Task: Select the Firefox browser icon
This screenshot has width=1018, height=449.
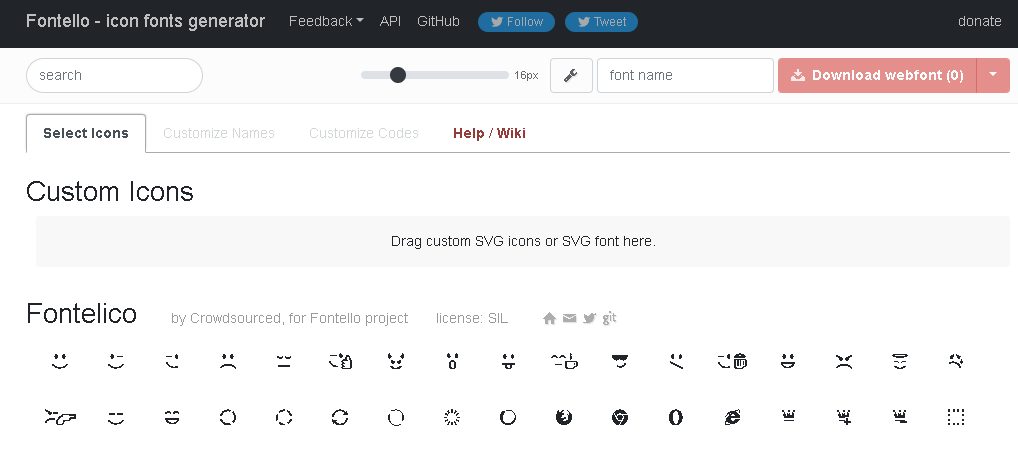Action: click(564, 417)
